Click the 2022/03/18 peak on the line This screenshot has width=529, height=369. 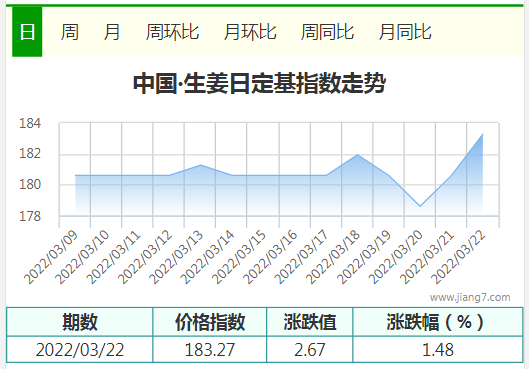click(x=357, y=155)
